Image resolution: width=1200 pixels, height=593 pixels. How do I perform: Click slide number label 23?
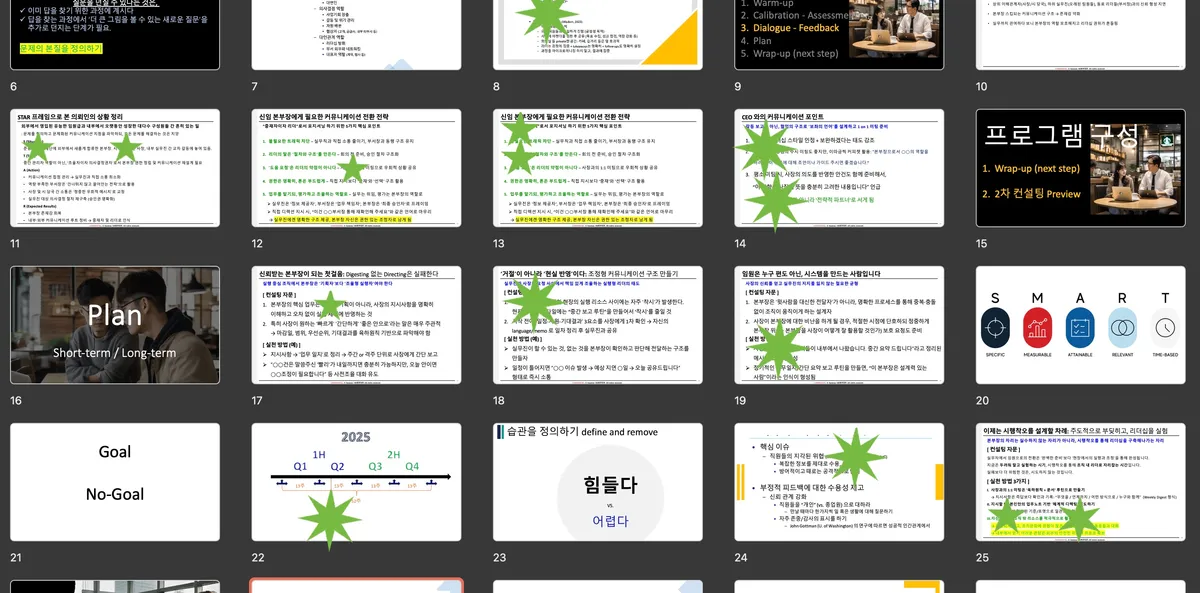coord(500,558)
